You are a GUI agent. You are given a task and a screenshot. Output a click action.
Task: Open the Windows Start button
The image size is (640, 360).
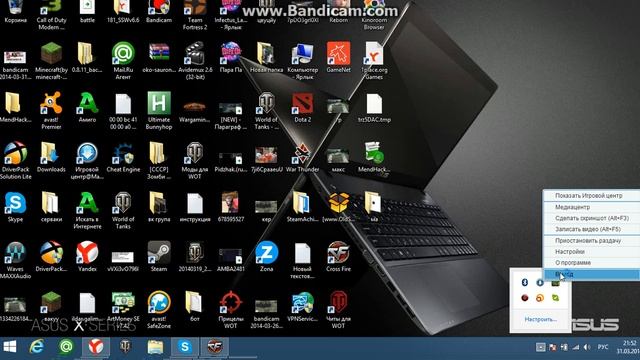[x=10, y=347]
